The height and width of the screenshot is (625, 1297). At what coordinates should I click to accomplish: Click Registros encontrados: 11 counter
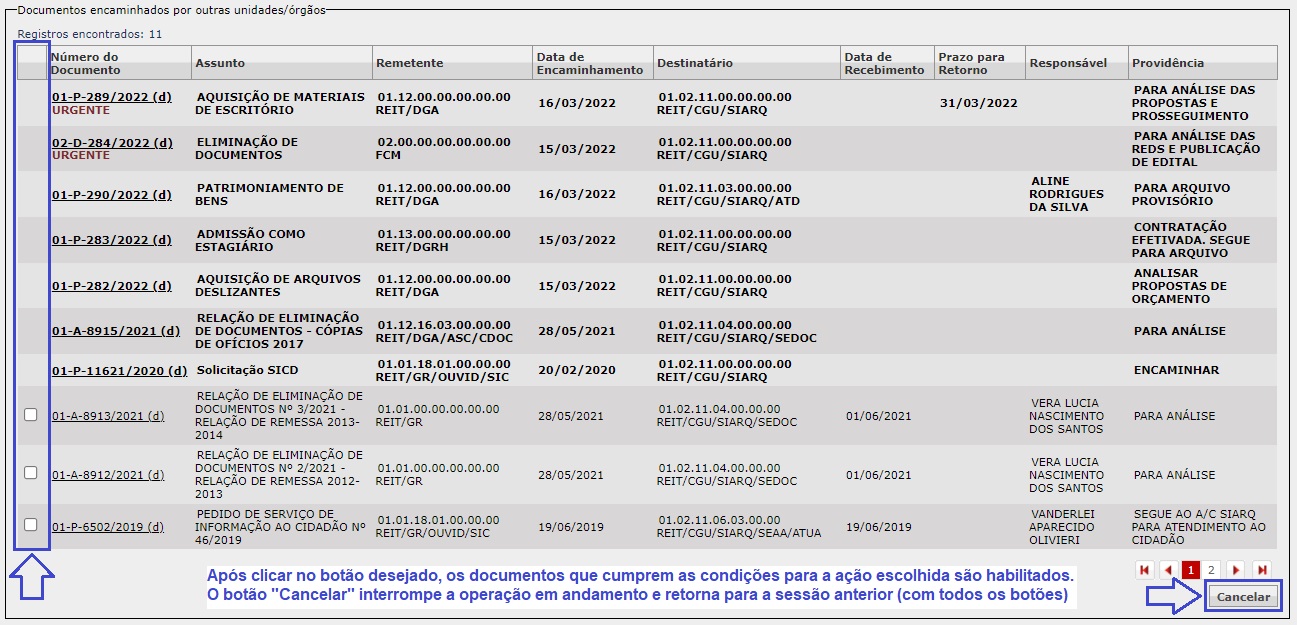90,34
